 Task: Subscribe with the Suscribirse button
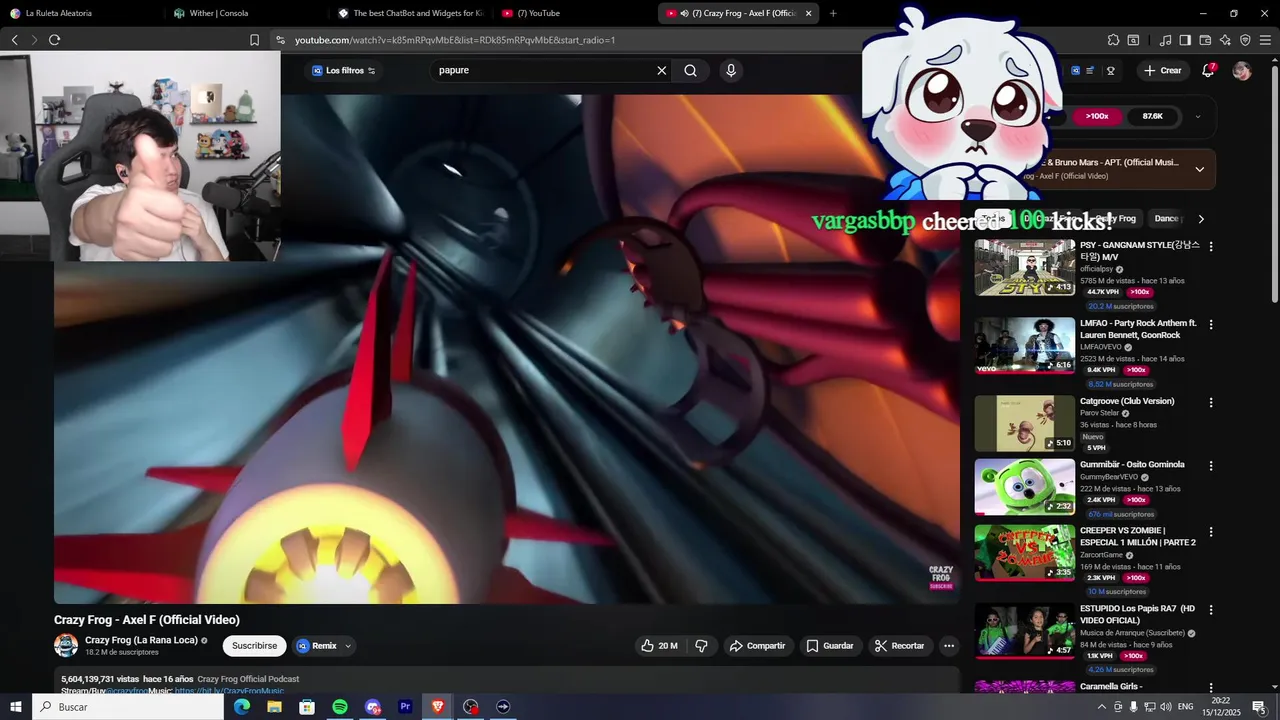coord(254,646)
